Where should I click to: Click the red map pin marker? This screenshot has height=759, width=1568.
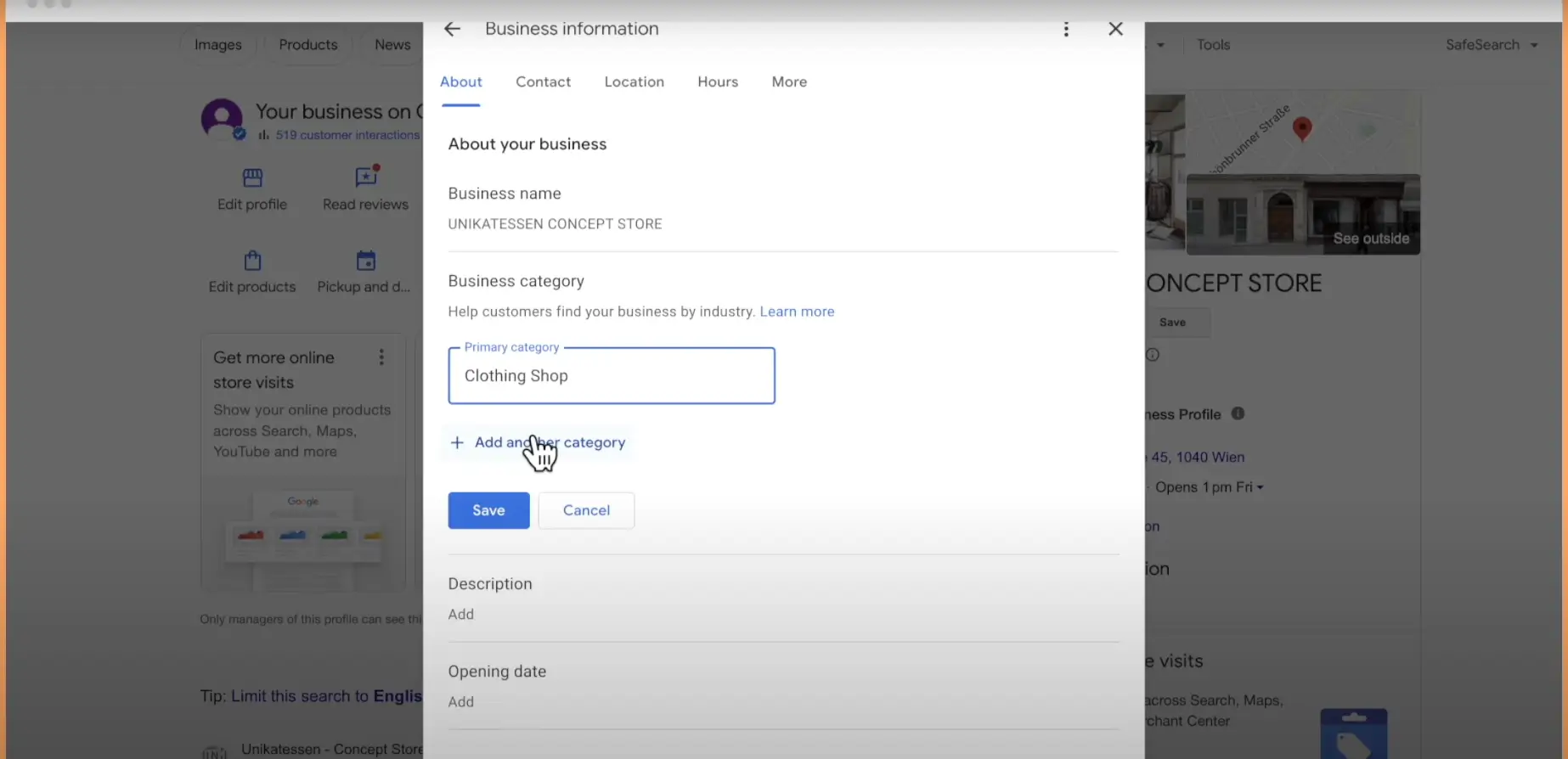(x=1301, y=129)
